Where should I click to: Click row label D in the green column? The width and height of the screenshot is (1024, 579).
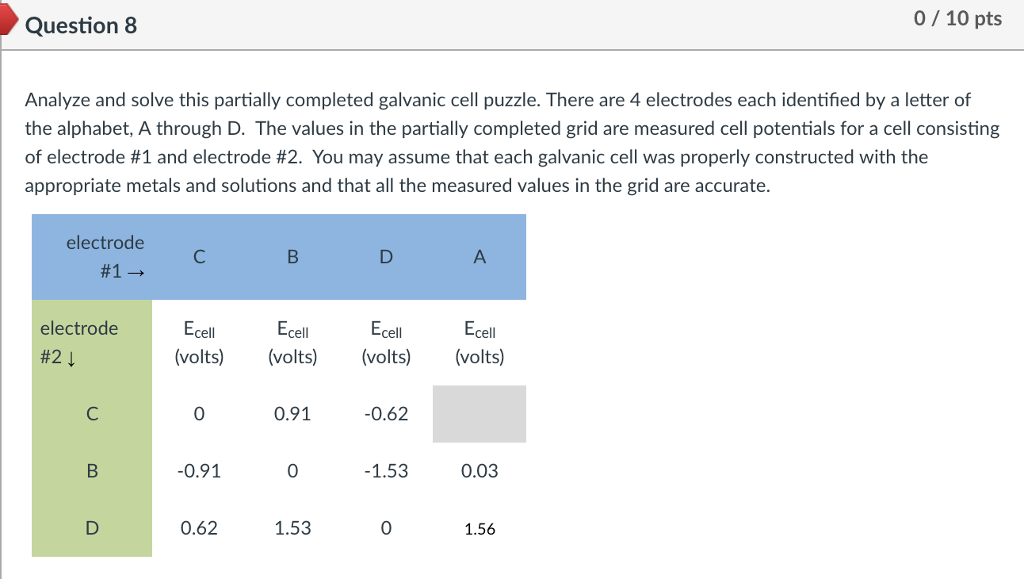click(91, 528)
